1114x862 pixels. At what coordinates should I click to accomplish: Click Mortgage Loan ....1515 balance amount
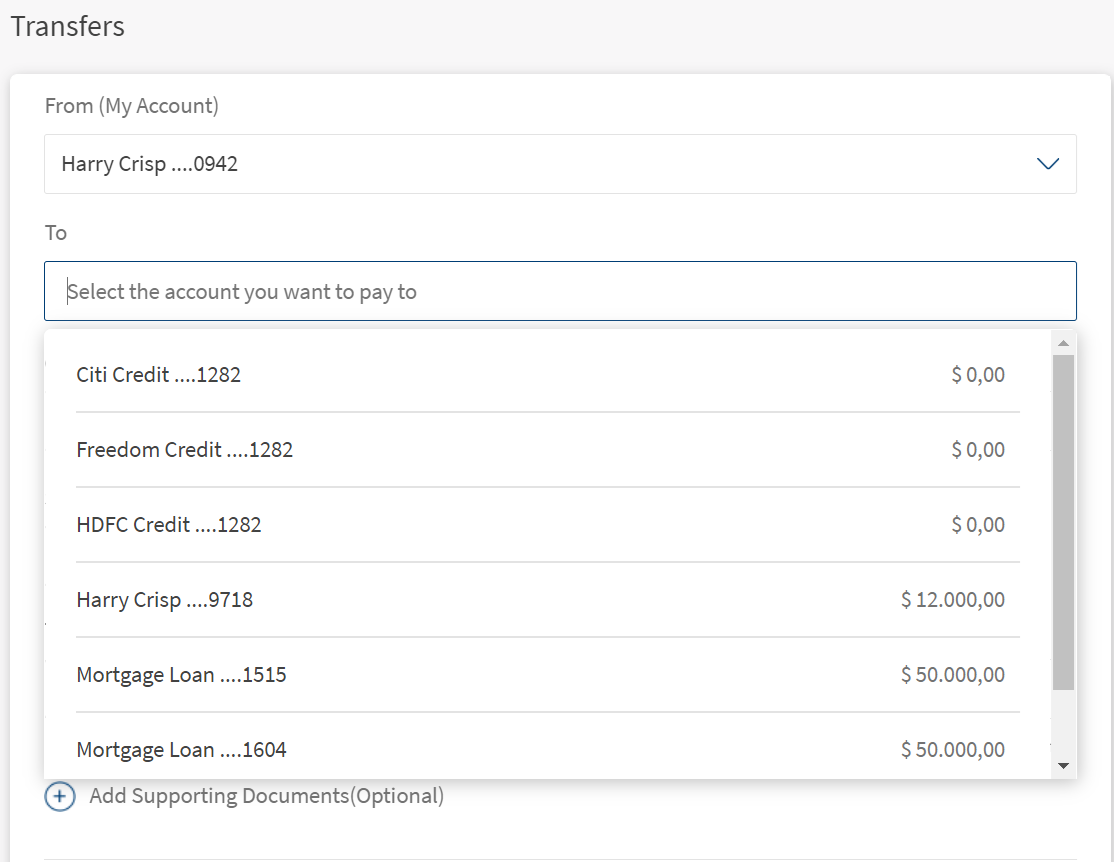(x=952, y=675)
